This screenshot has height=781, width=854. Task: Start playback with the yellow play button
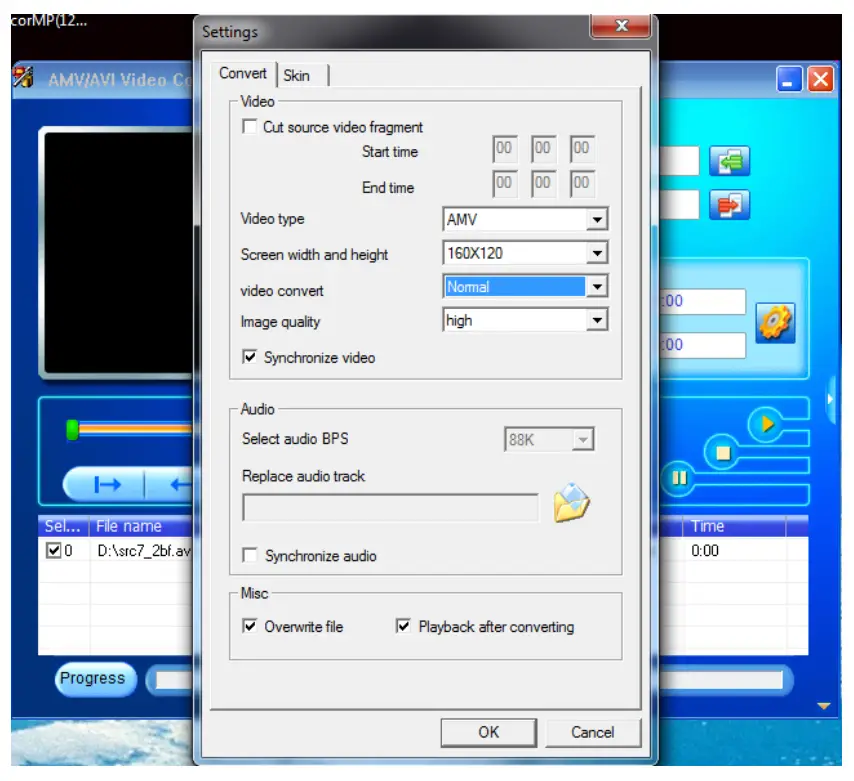point(766,424)
